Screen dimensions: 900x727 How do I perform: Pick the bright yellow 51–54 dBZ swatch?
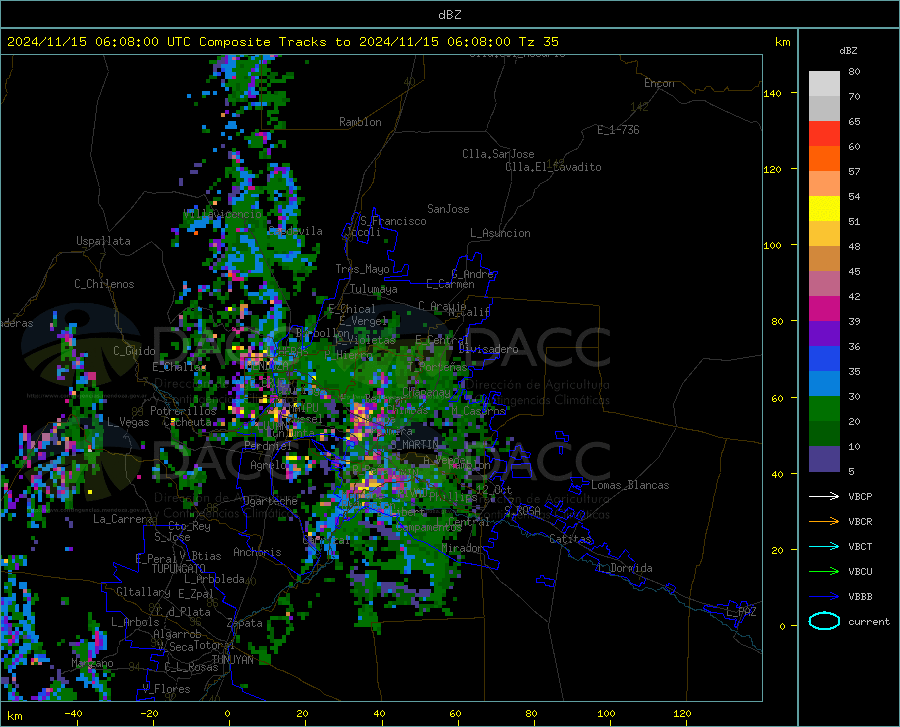click(824, 209)
